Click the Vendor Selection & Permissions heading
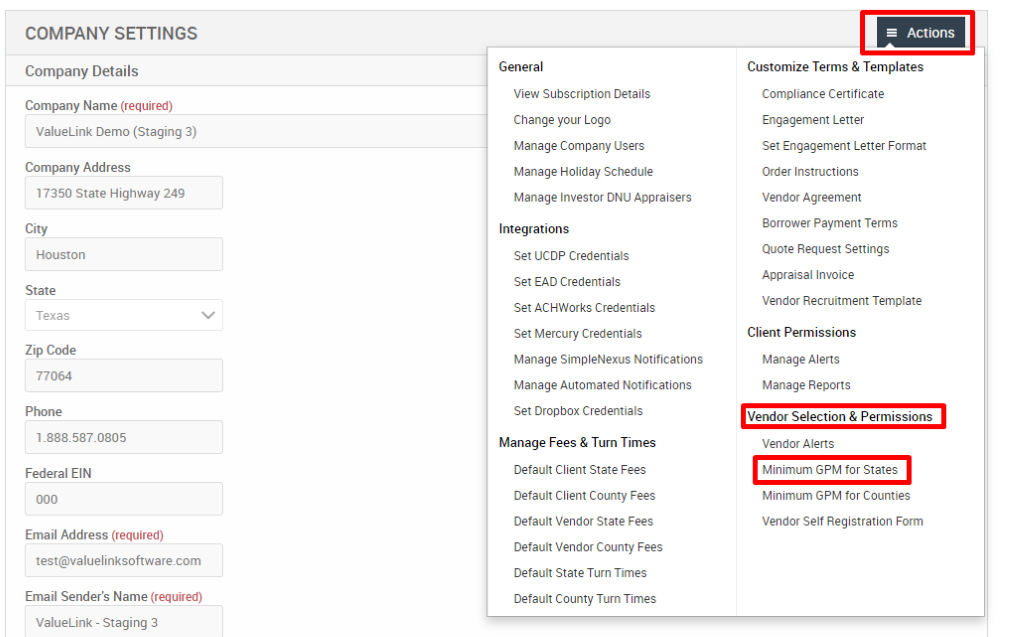The image size is (1024, 637). (x=840, y=417)
